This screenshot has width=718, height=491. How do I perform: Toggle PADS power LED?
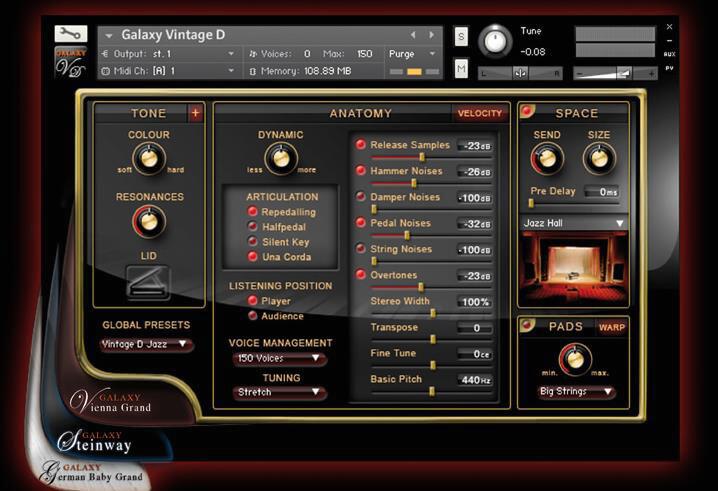click(527, 325)
